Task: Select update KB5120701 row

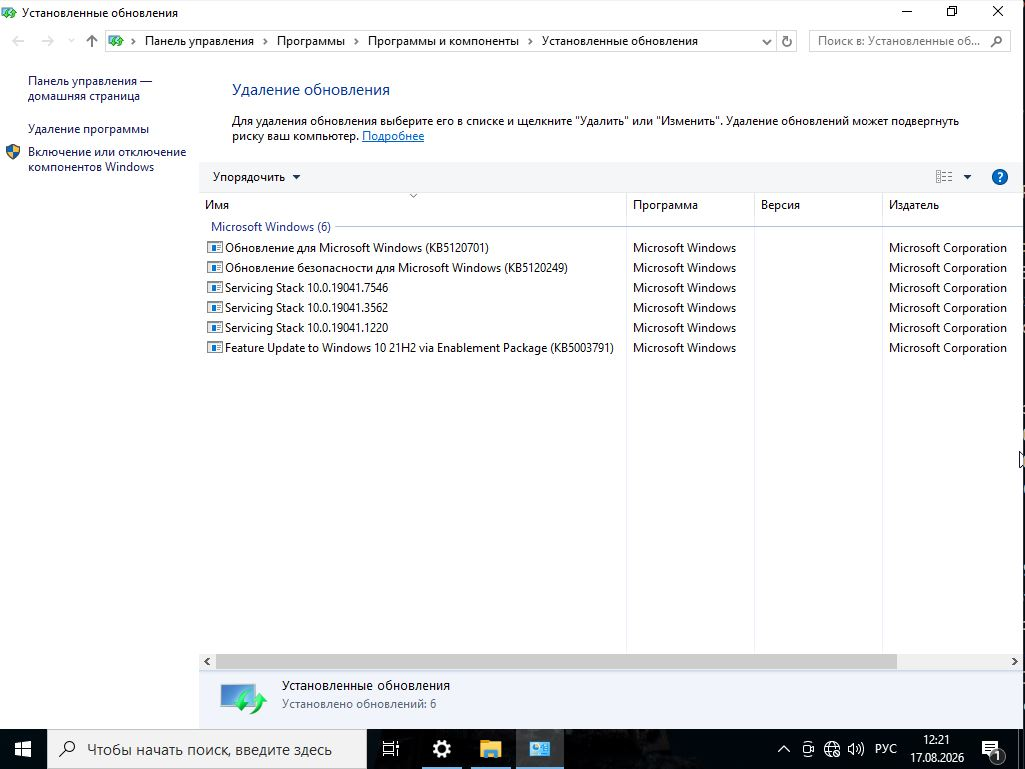Action: click(x=611, y=248)
